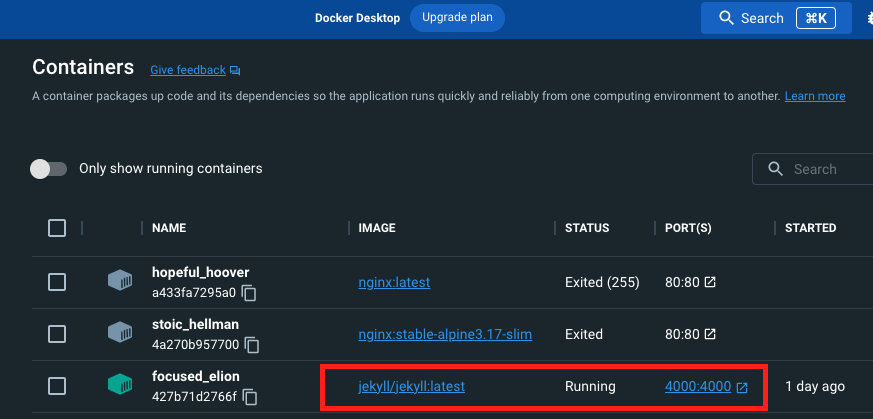Sort by the NAME column header
873x419 pixels.
click(169, 228)
